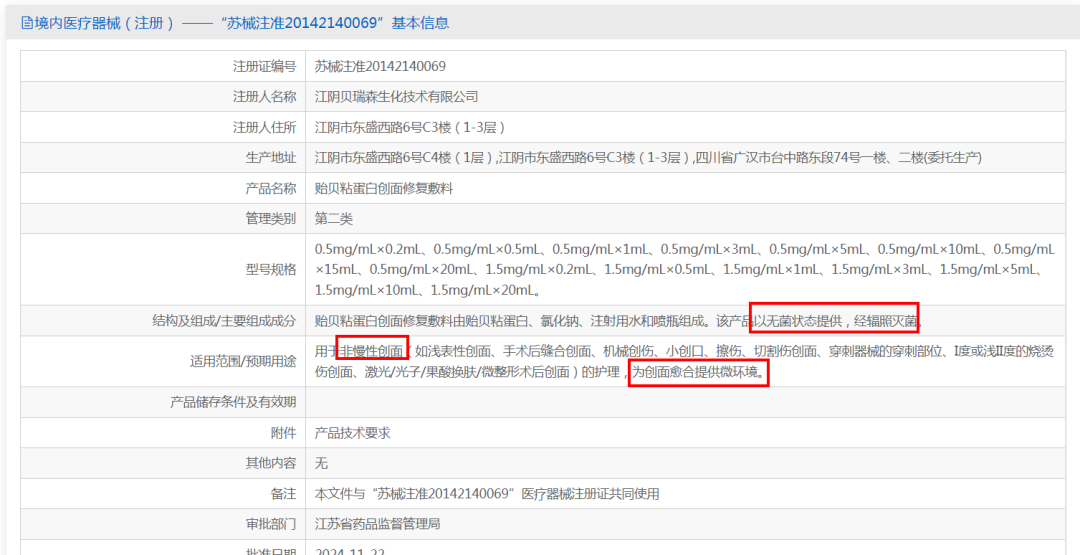Click the production address text with '委托生产'
Screen dimensions: 1080x555
(648, 158)
